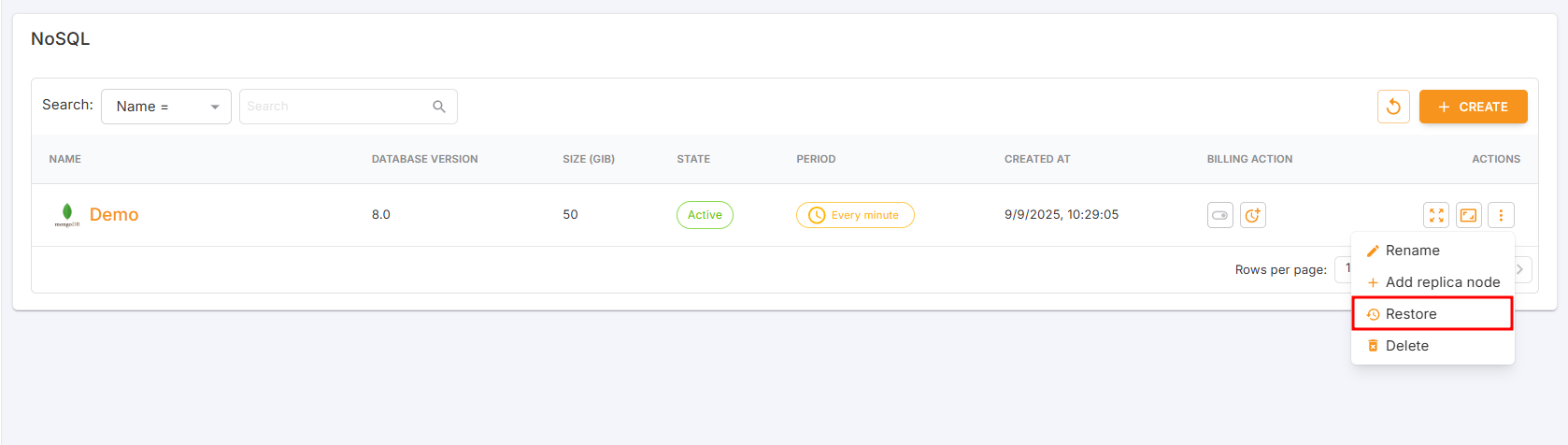Click the billing schedule clock-plus icon
This screenshot has height=445, width=1568.
(1252, 215)
